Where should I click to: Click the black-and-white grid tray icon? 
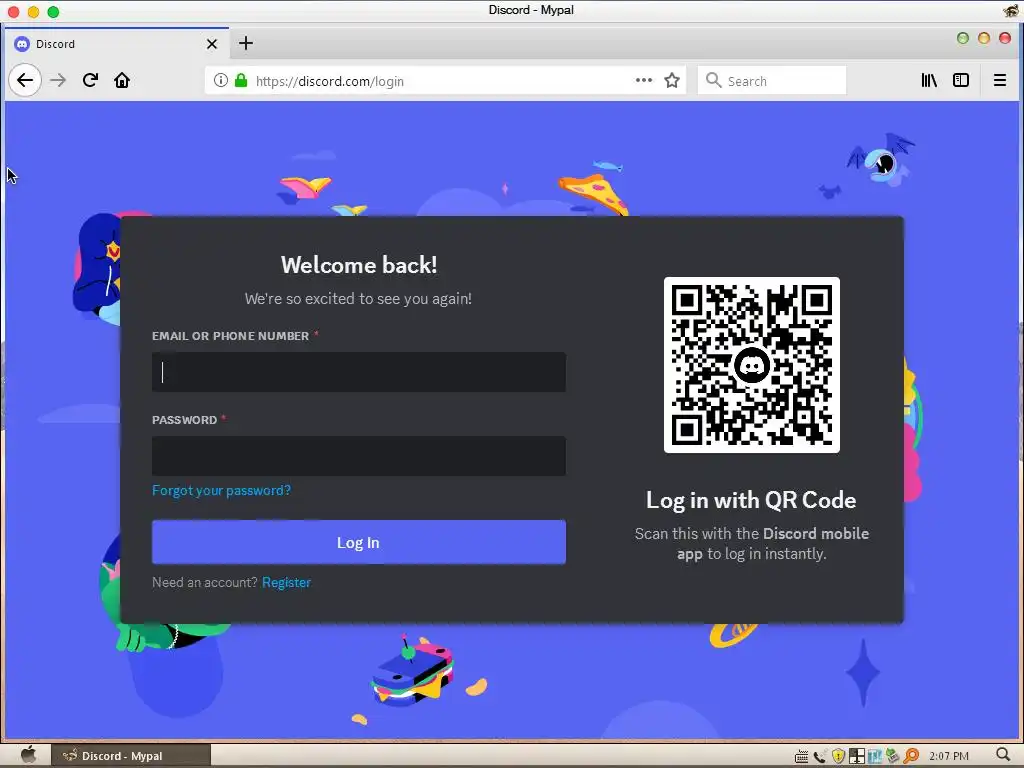tap(857, 756)
